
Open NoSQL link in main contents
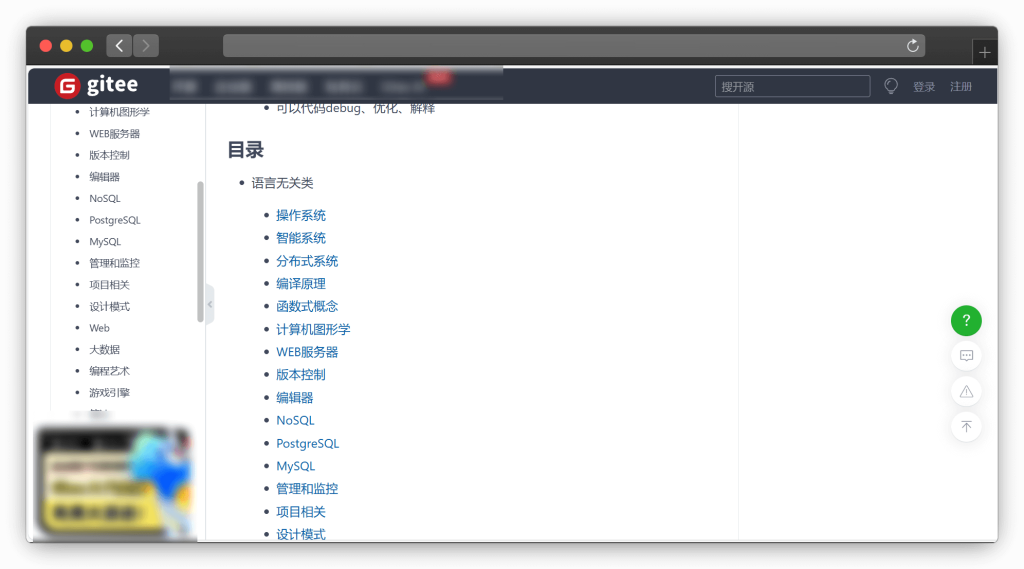coord(295,420)
